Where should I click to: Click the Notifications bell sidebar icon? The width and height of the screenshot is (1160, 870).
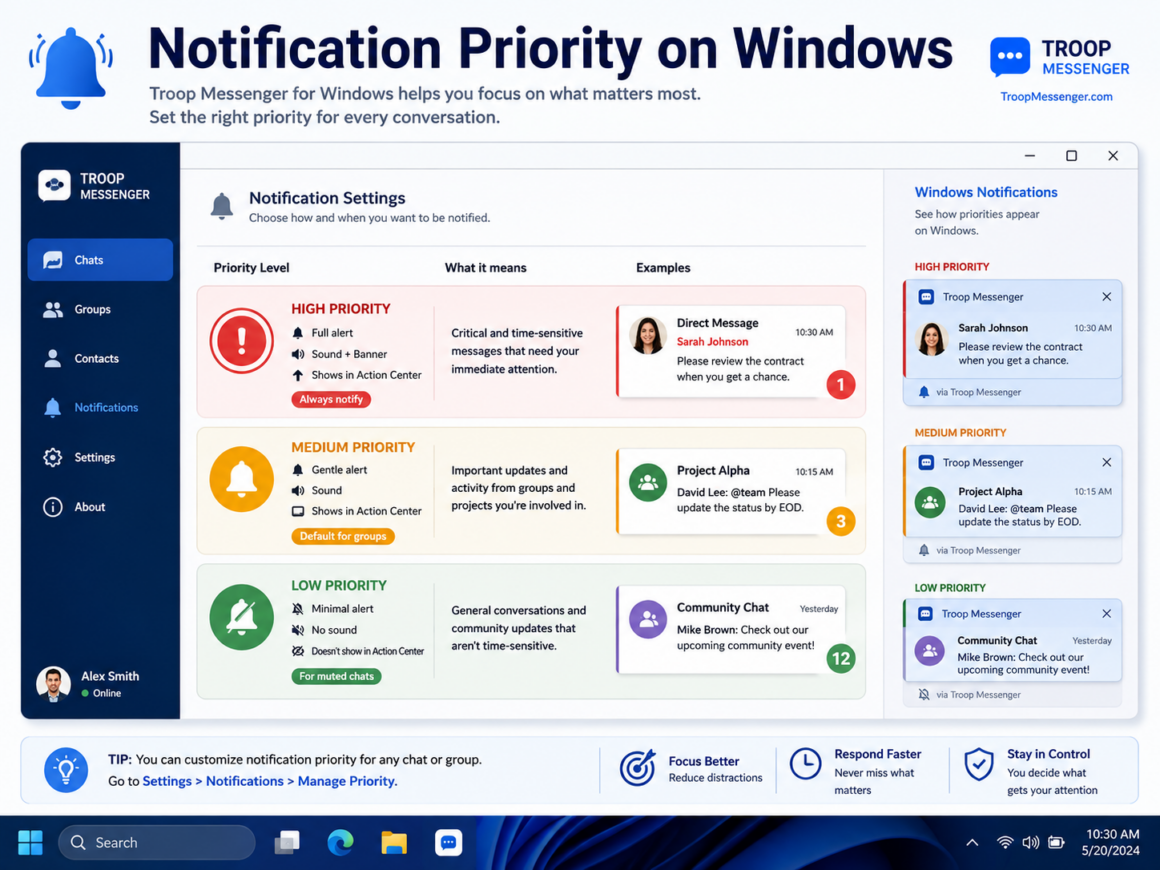pos(53,408)
